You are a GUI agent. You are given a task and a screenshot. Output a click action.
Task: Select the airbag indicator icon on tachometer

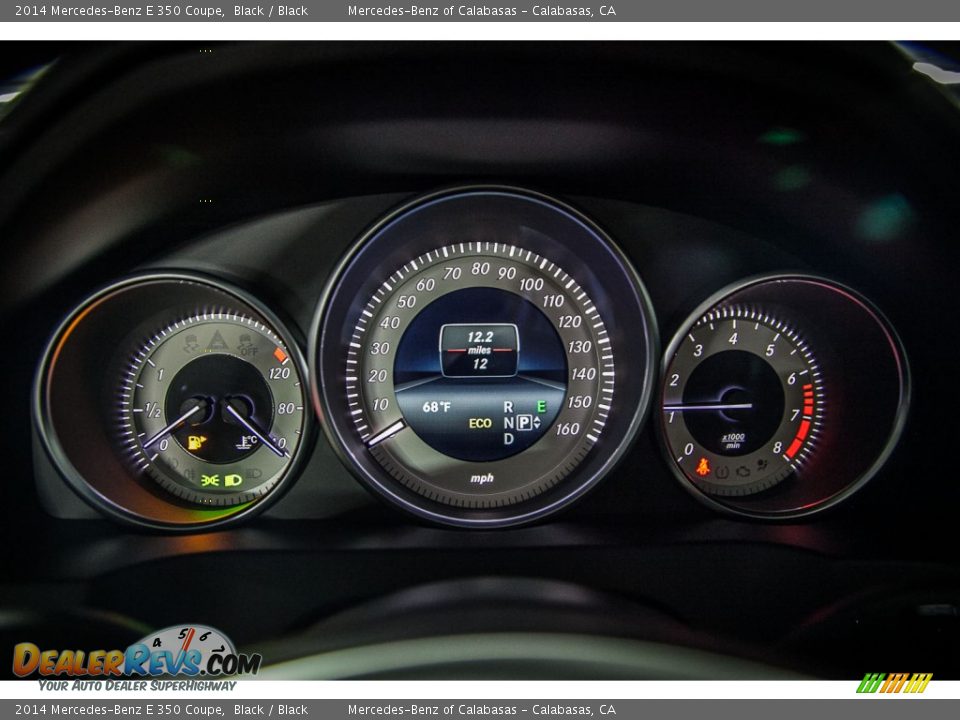click(761, 465)
